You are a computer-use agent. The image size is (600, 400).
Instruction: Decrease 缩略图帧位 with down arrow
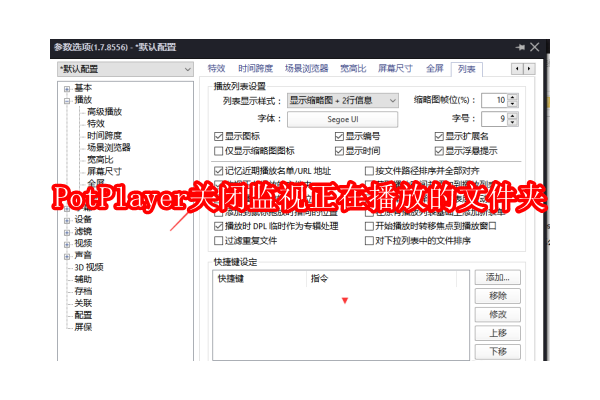click(x=513, y=104)
